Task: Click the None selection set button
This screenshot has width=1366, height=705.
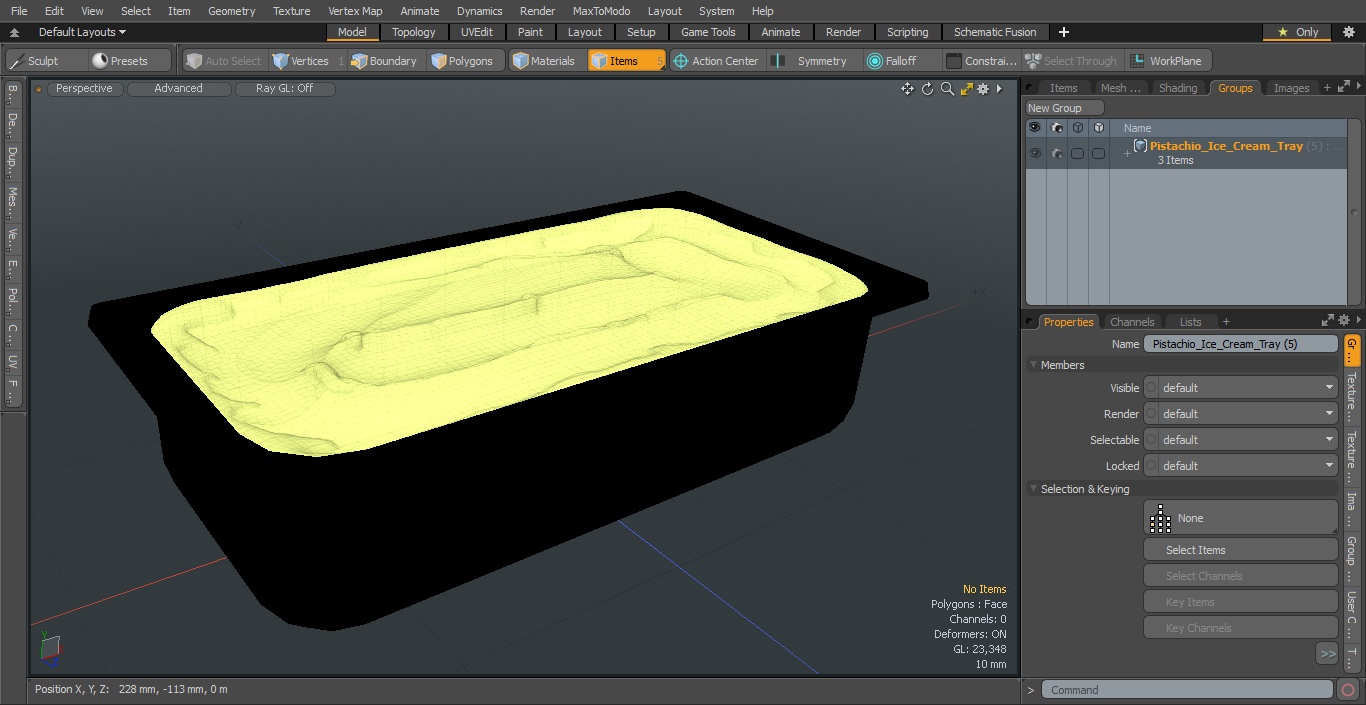Action: (x=1241, y=518)
